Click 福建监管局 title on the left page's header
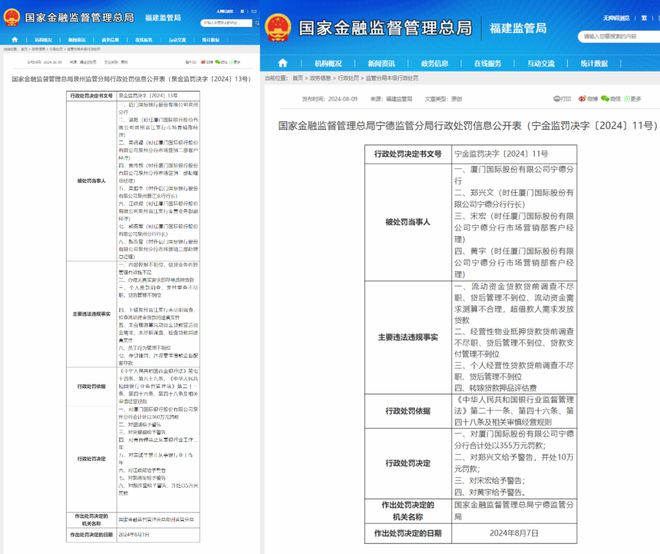The image size is (660, 554). [163, 18]
